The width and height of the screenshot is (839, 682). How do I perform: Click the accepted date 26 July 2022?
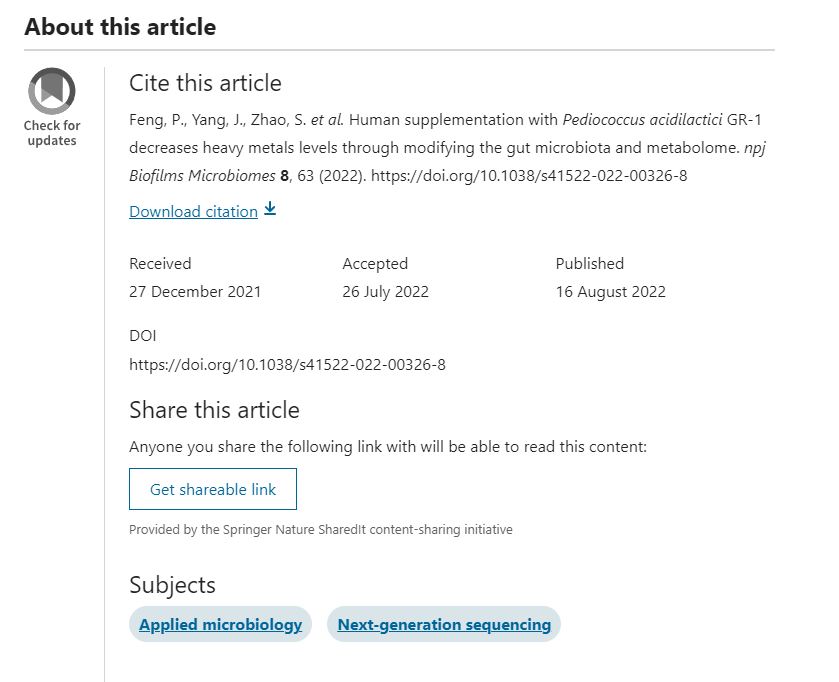pyautogui.click(x=385, y=292)
